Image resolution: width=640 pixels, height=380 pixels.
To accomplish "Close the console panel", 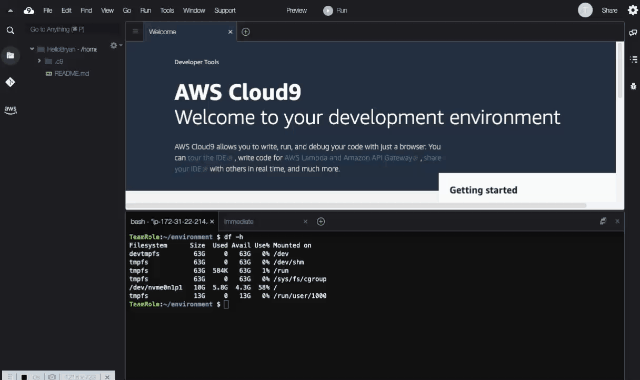I will pos(617,221).
